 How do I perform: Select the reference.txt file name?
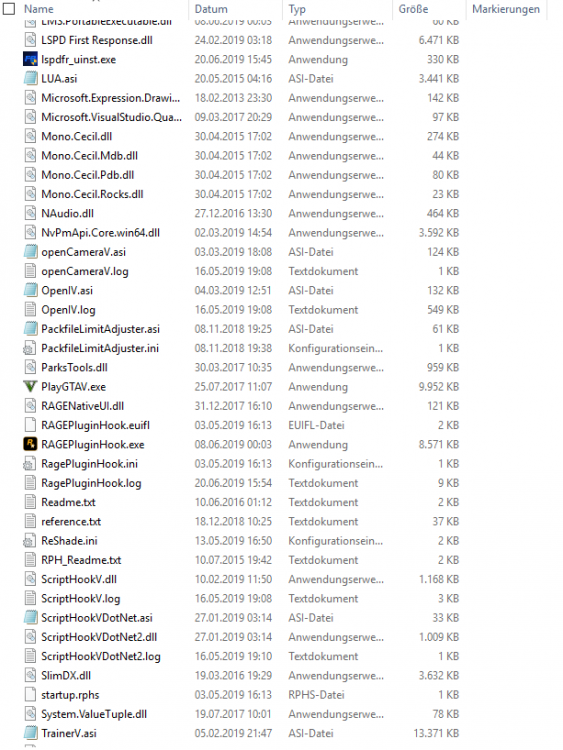coord(71,521)
